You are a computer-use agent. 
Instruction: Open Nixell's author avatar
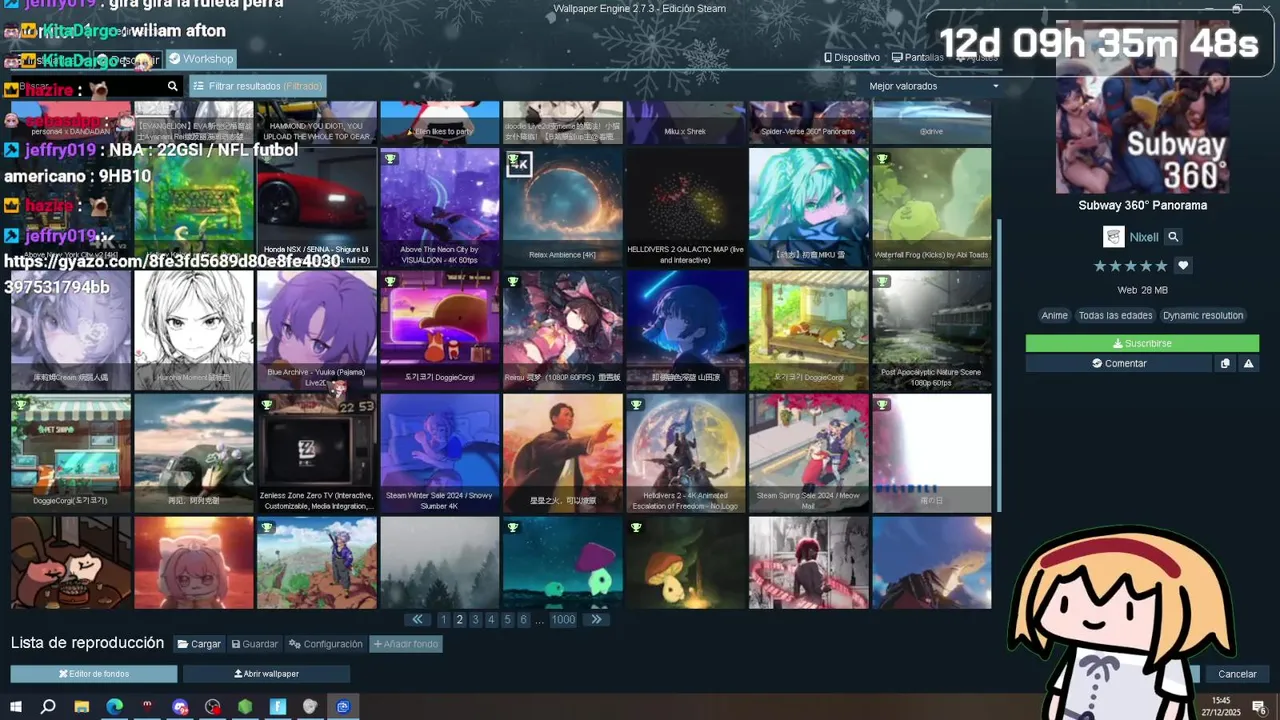point(1113,237)
